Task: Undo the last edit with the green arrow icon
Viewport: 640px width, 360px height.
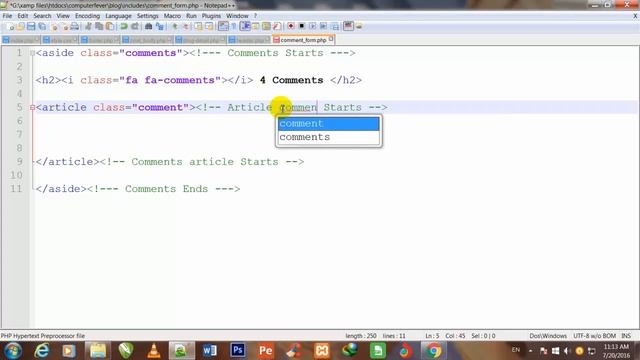Action: click(124, 26)
